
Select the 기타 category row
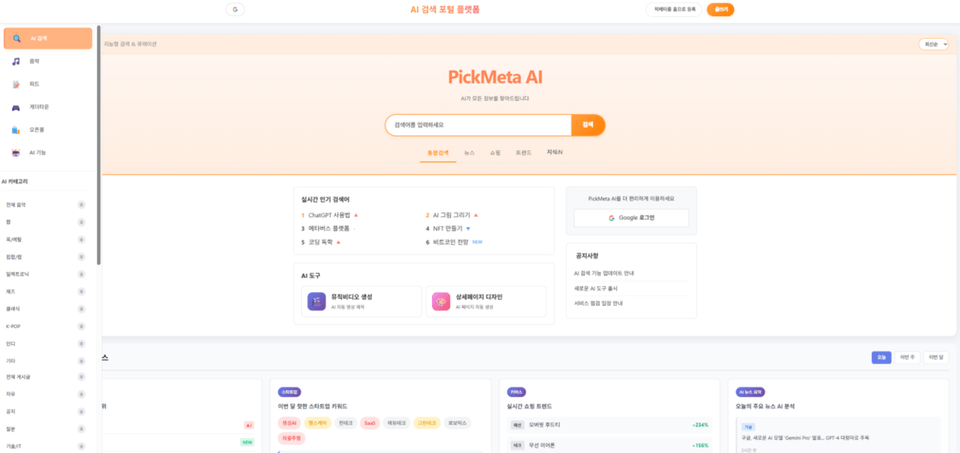46,361
